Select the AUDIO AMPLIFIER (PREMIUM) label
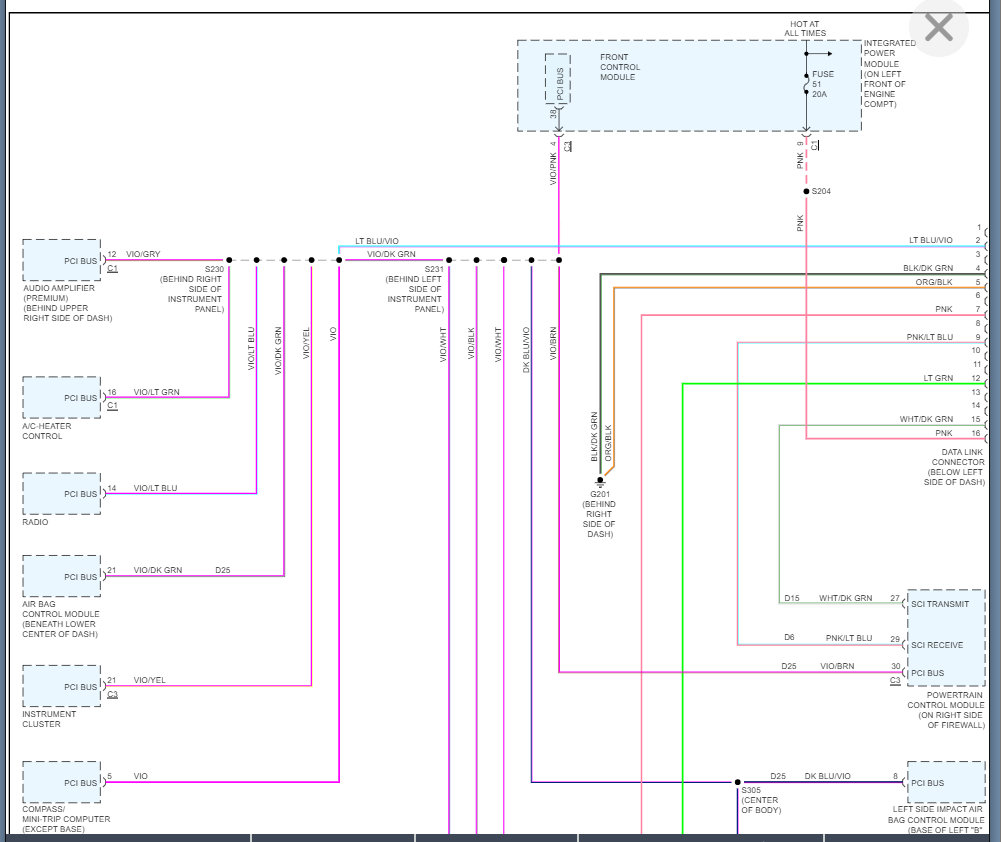This screenshot has height=842, width=1001. tap(67, 303)
